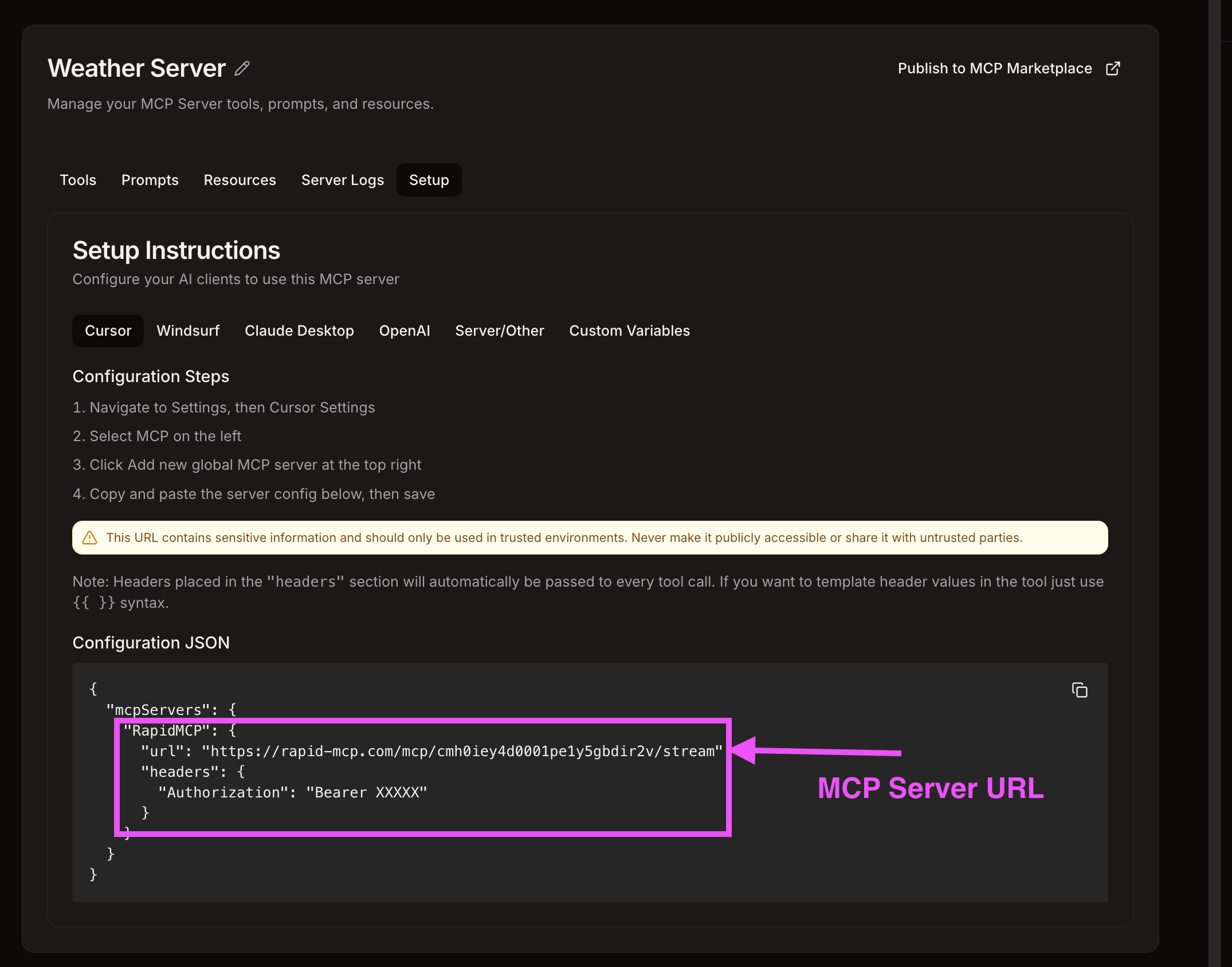
Task: Select the Resources tab
Action: [240, 180]
